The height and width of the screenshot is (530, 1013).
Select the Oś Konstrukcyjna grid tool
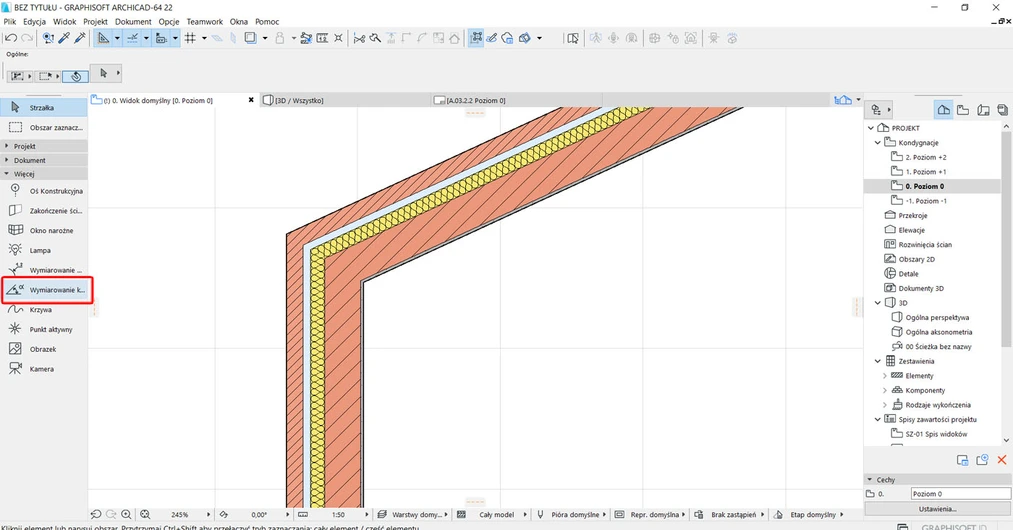tap(44, 191)
